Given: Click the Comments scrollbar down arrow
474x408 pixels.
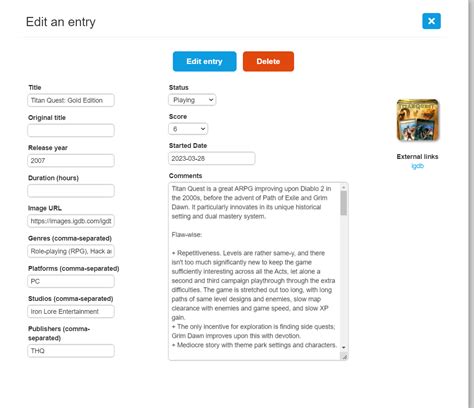Looking at the screenshot, I should 344,347.
